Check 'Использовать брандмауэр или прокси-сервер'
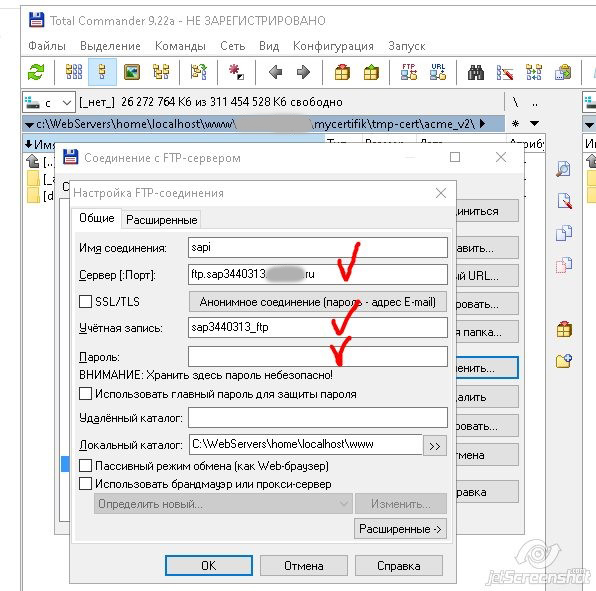 (85, 483)
